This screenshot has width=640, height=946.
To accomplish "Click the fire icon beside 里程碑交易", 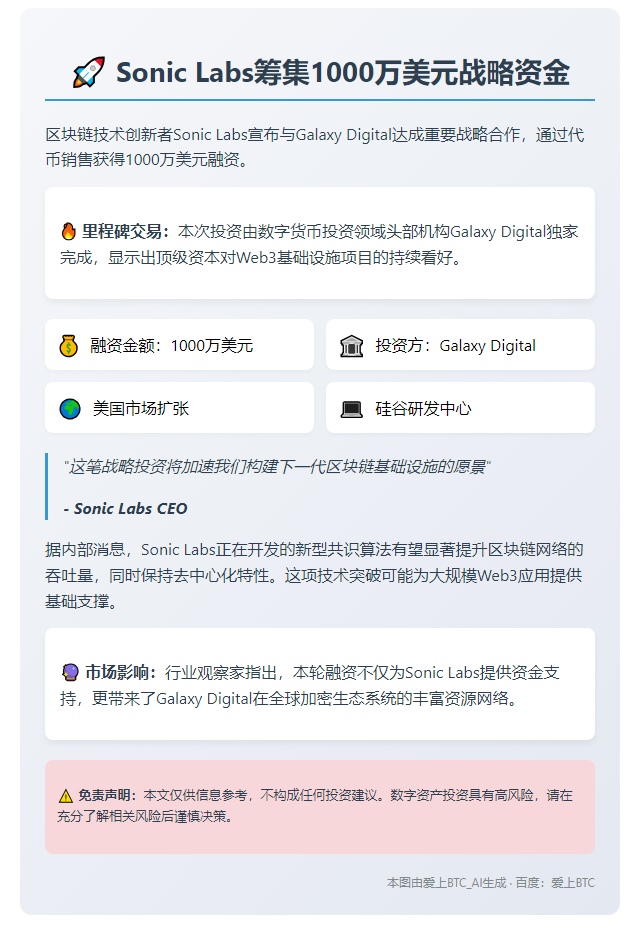I will 69,232.
